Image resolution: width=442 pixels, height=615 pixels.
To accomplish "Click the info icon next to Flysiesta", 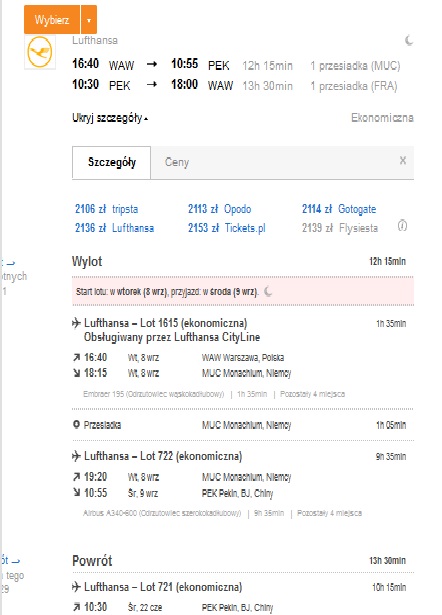I will pyautogui.click(x=402, y=226).
